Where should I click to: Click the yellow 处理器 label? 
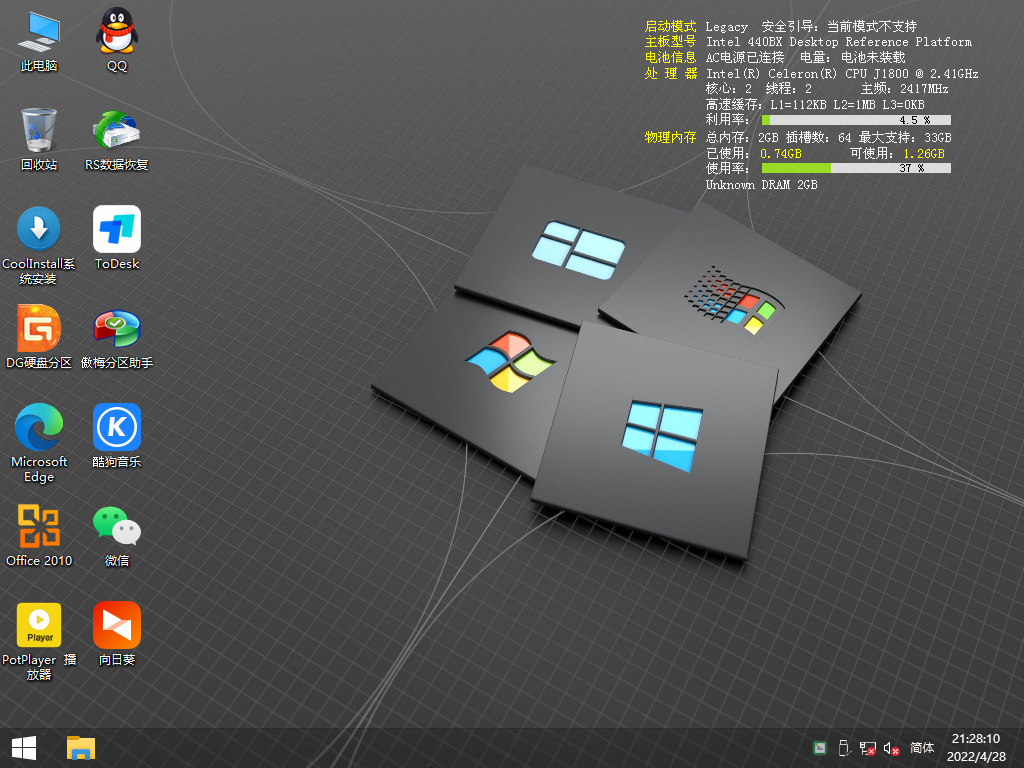[x=670, y=74]
